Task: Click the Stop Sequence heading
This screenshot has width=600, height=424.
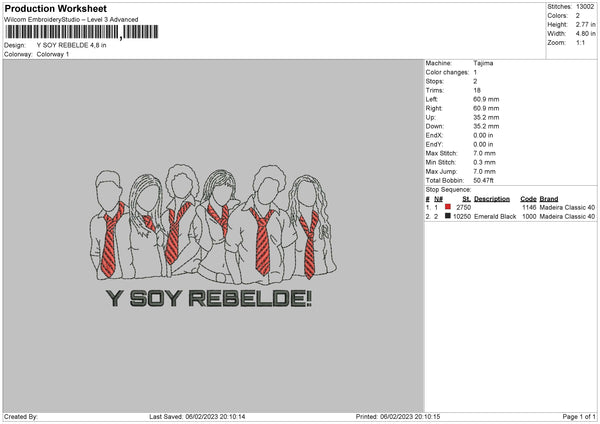Action: 448,190
